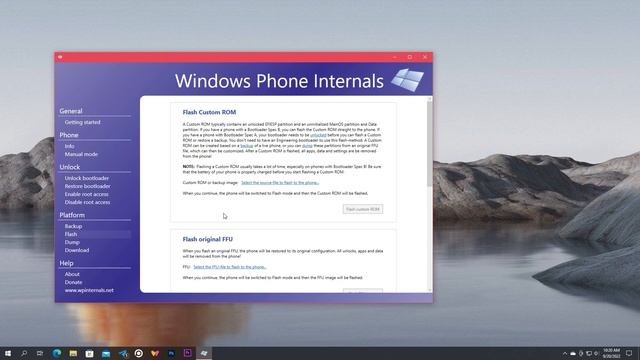
Task: Open the white circle app taskbar icon
Action: 139,353
